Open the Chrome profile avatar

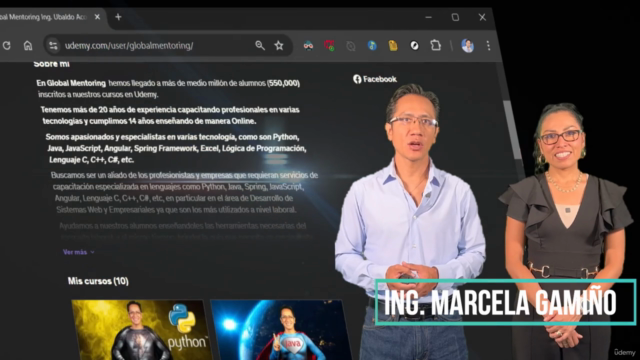pos(467,45)
